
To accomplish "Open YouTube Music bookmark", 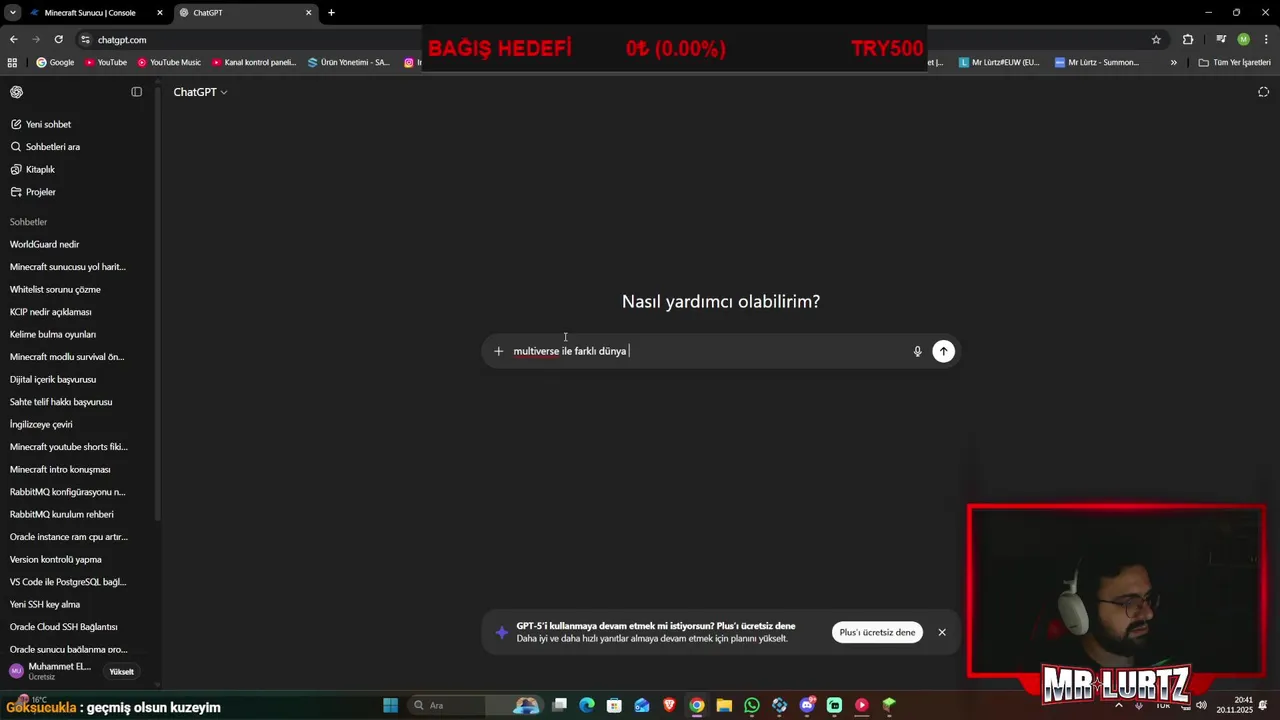I will [x=169, y=62].
